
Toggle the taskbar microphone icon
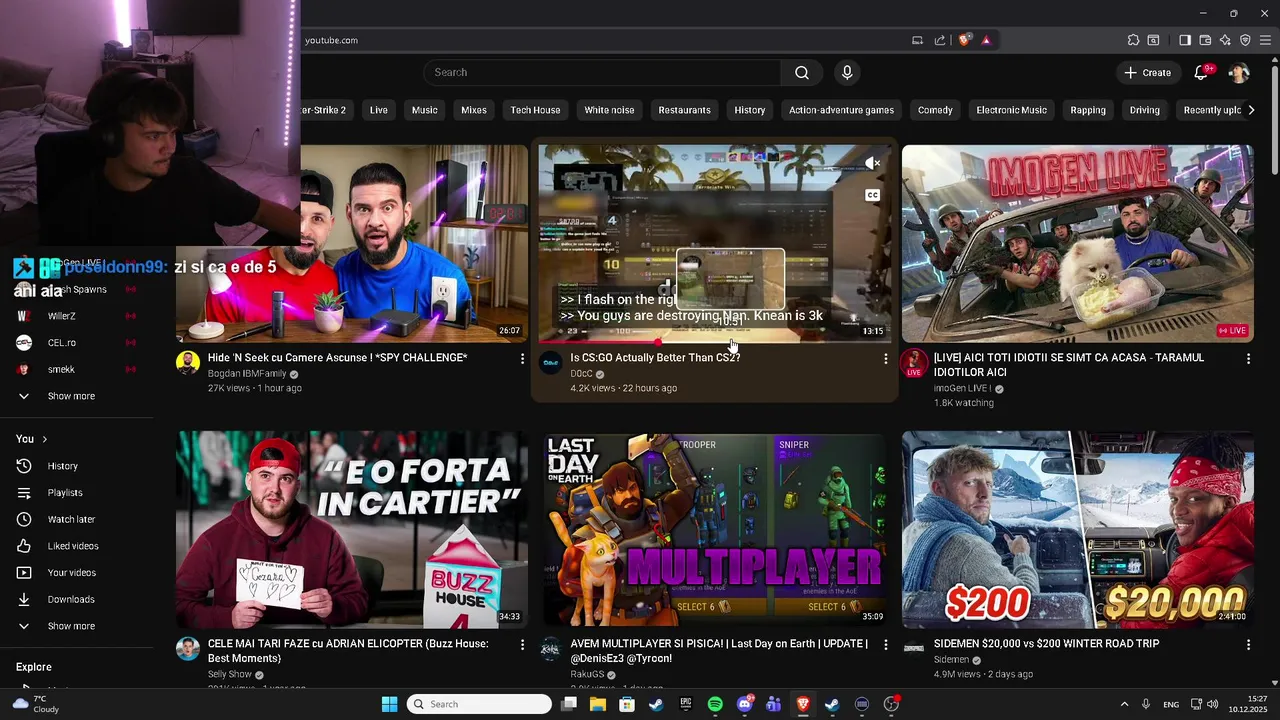pos(1146,704)
